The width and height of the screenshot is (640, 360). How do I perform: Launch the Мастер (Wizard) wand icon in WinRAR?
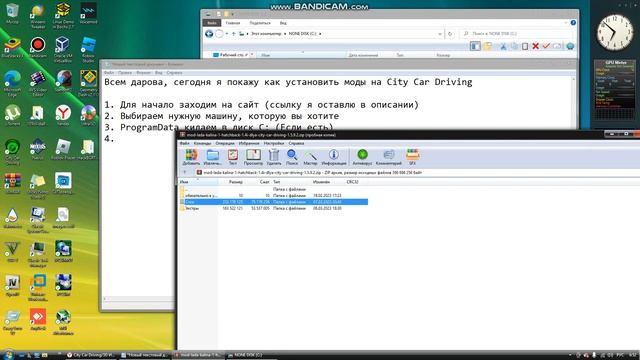310,157
